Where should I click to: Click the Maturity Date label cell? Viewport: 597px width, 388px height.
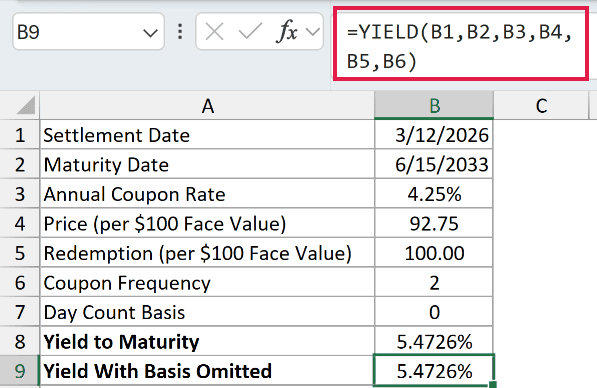click(207, 164)
